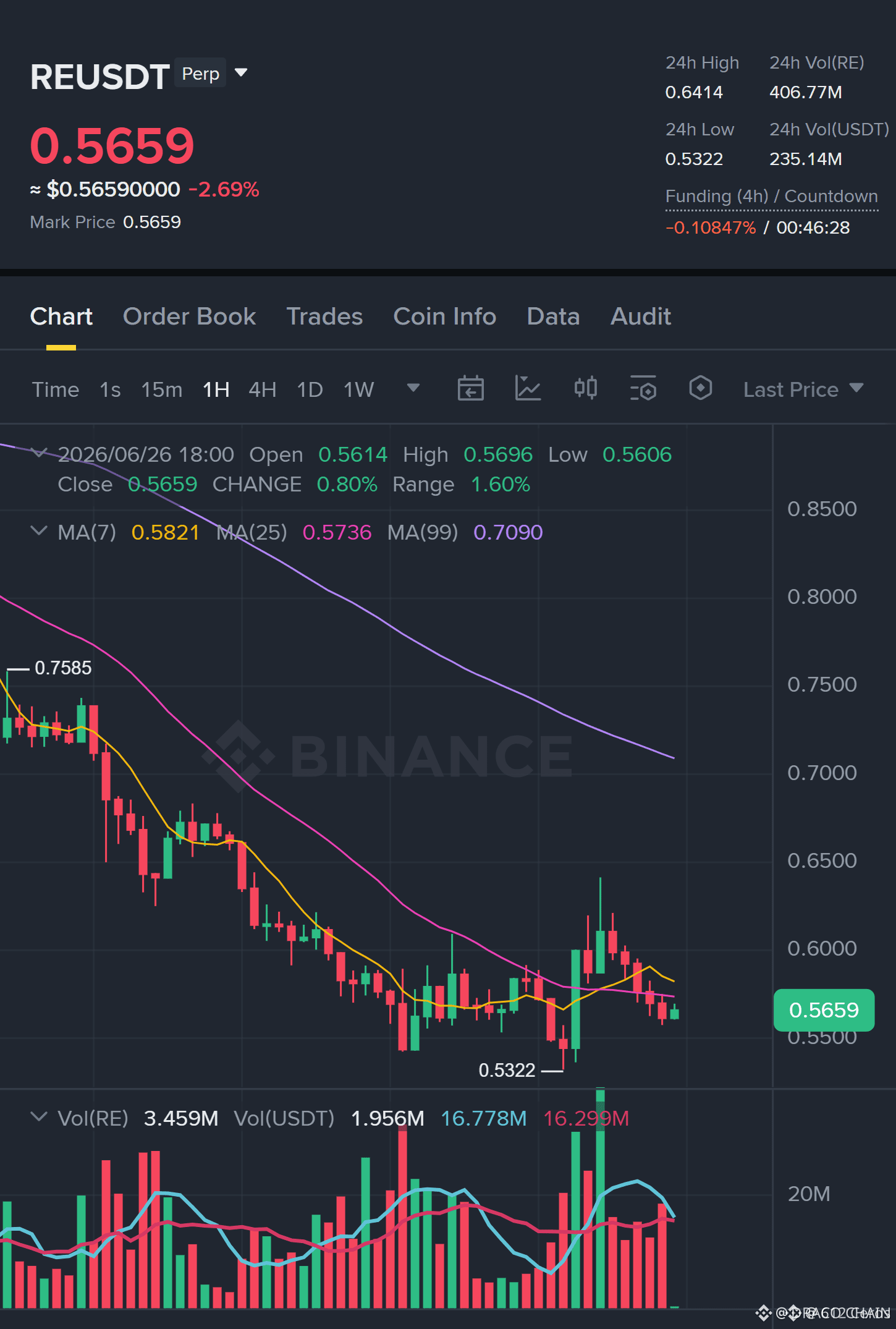
Task: Tap the ≈ $0.56590000 USD equivalent
Action: point(105,189)
